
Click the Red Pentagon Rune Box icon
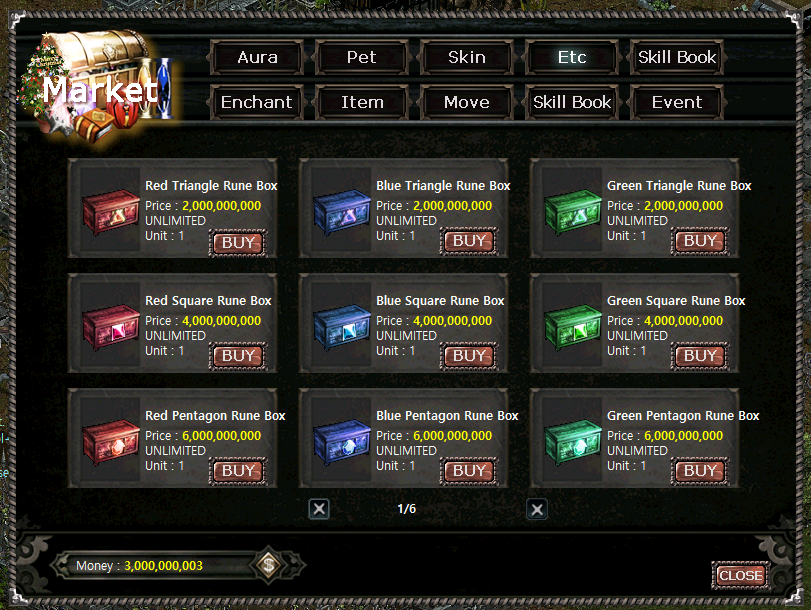pos(111,441)
